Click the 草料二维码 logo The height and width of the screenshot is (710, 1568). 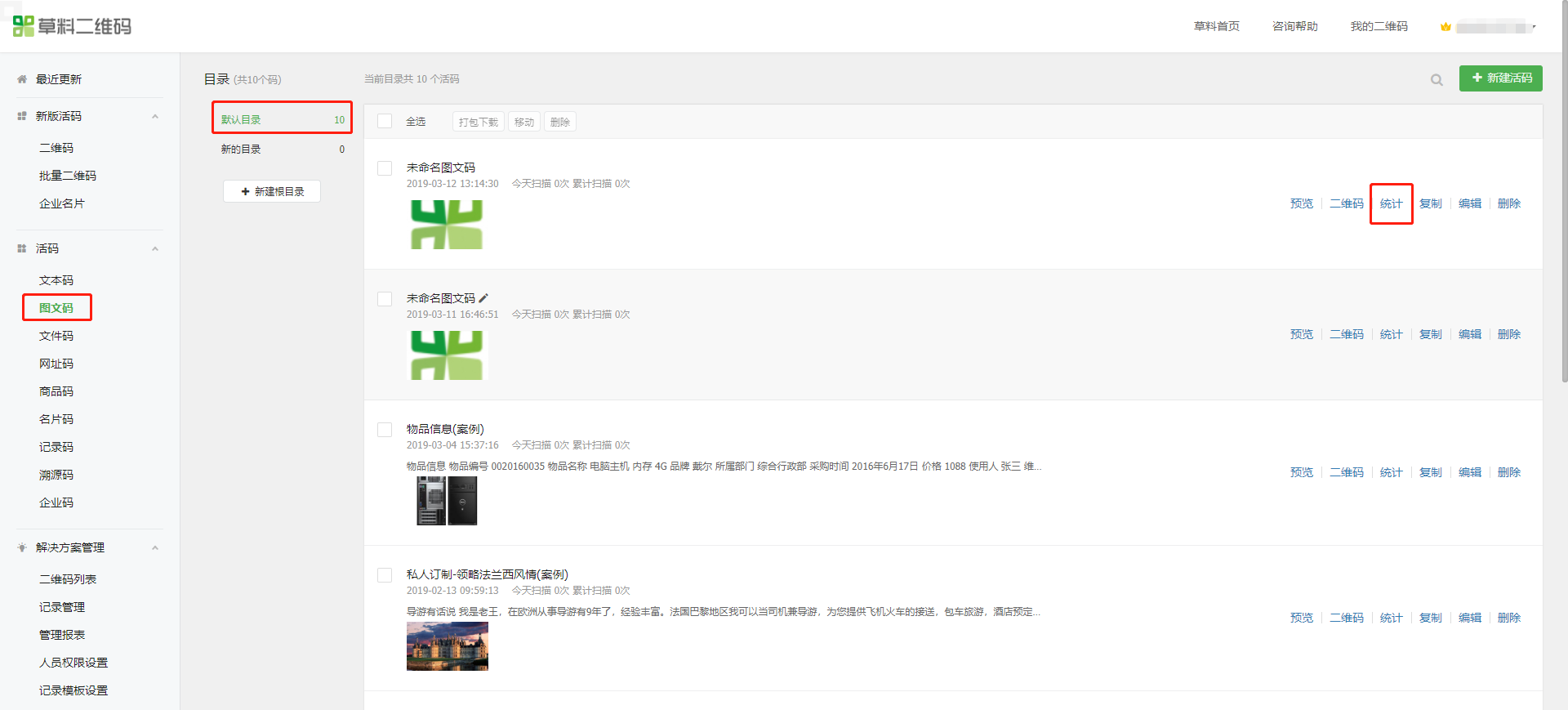point(73,26)
